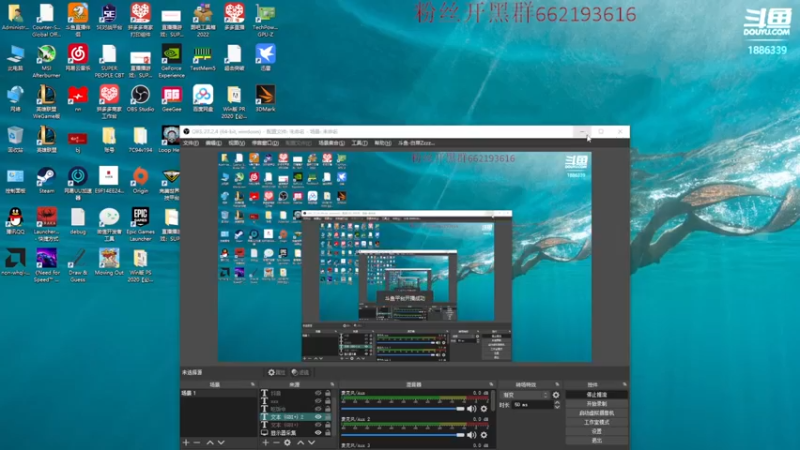Pop out the 来源 dock panel

click(332, 384)
